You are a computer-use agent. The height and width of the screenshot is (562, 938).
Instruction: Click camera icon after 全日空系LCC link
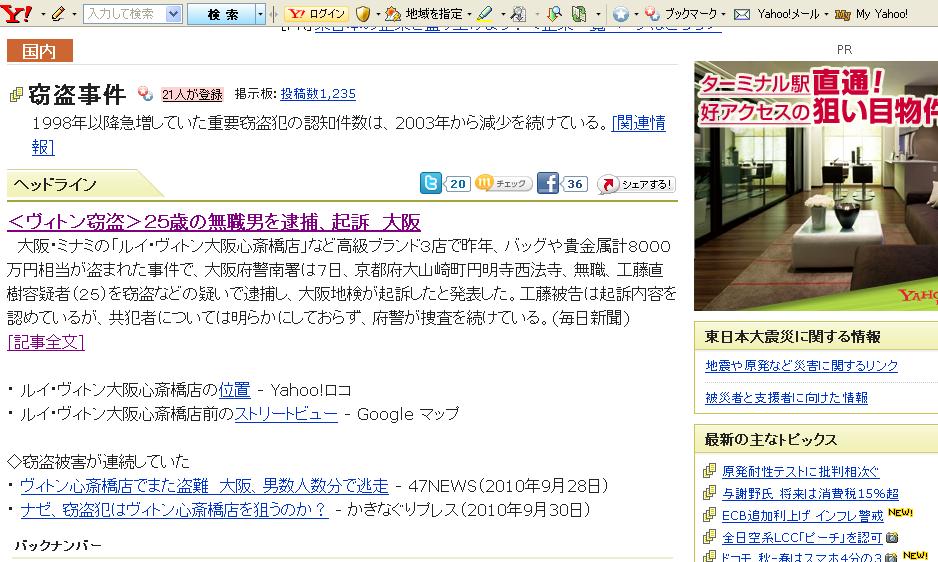(891, 537)
